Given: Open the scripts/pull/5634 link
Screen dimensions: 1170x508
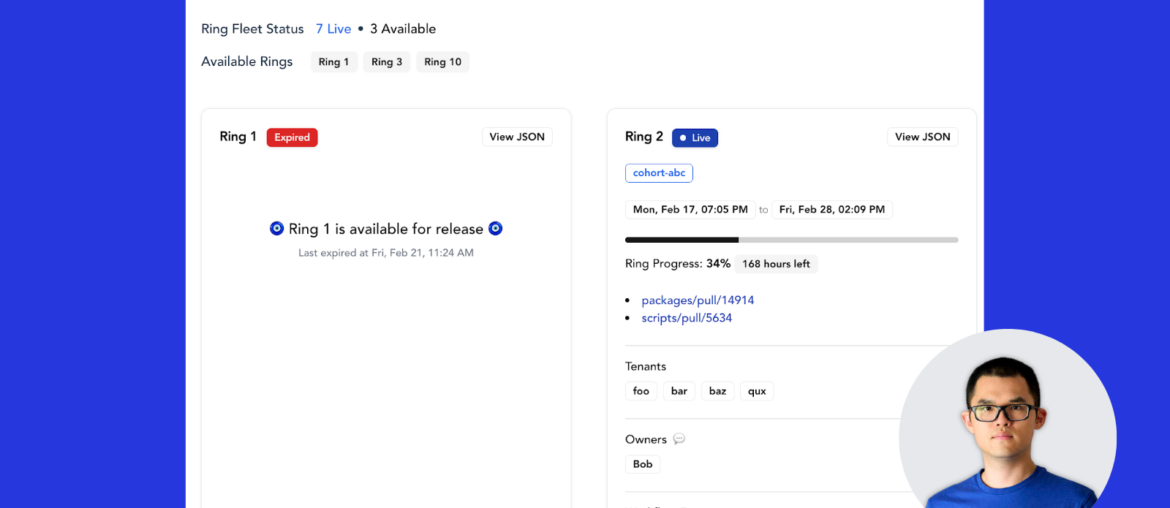Looking at the screenshot, I should click(686, 318).
